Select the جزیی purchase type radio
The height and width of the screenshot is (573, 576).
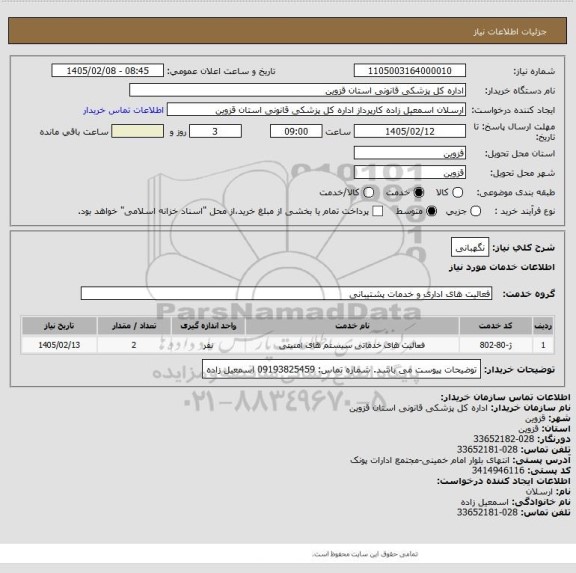click(476, 211)
